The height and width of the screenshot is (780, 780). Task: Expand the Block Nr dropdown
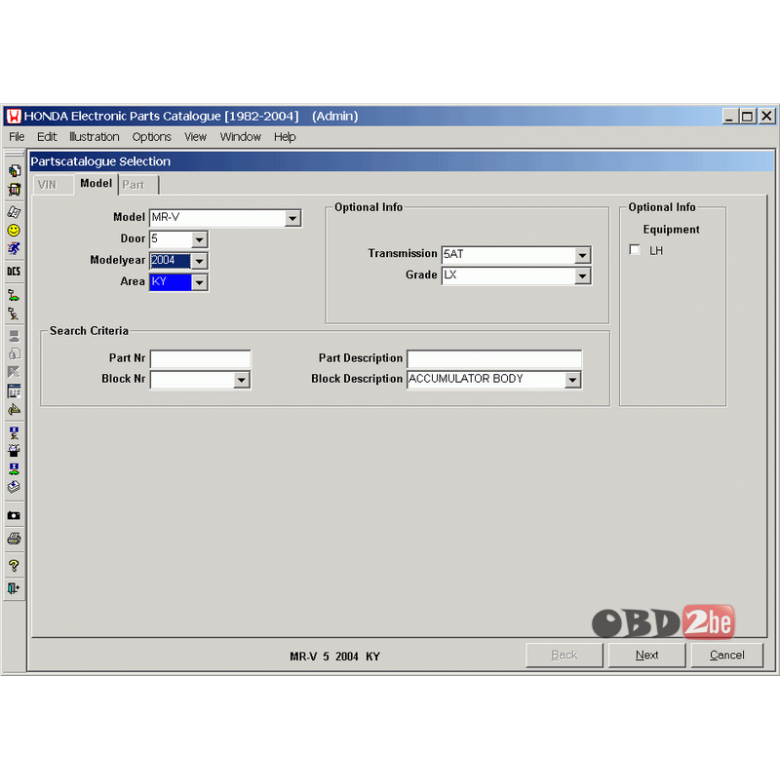coord(241,381)
